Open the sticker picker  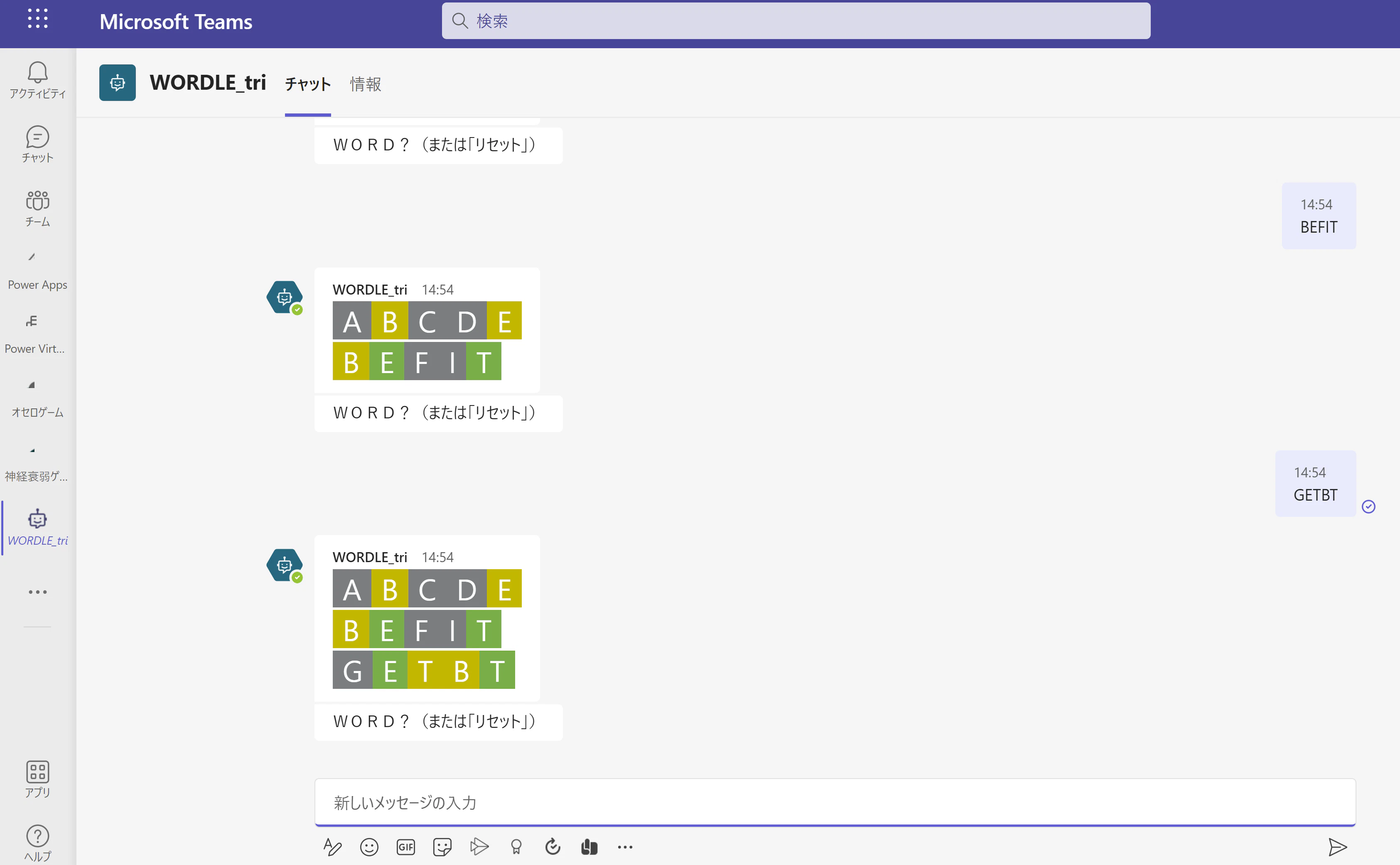[x=442, y=847]
